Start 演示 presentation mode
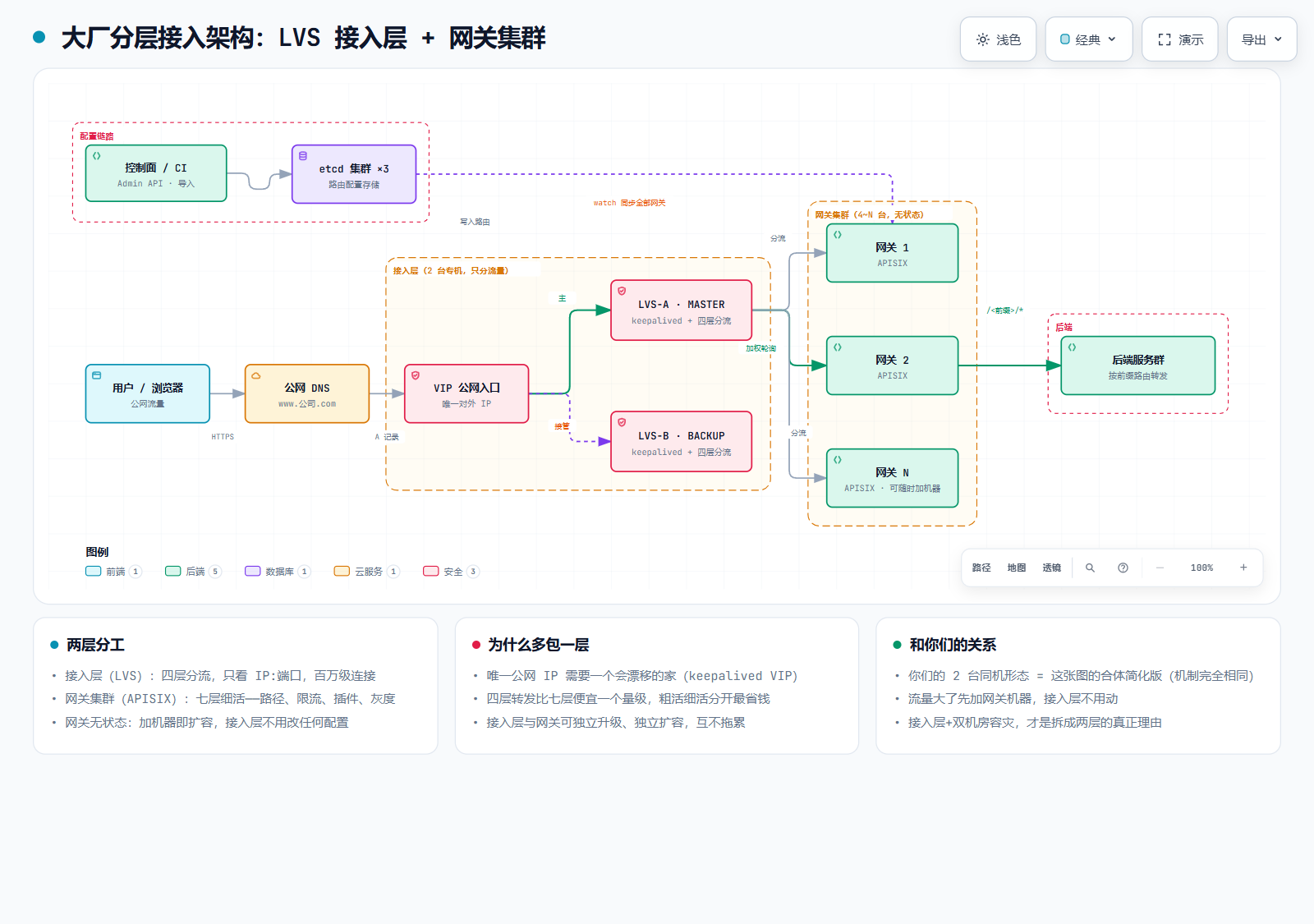The width and height of the screenshot is (1314, 924). (x=1180, y=39)
